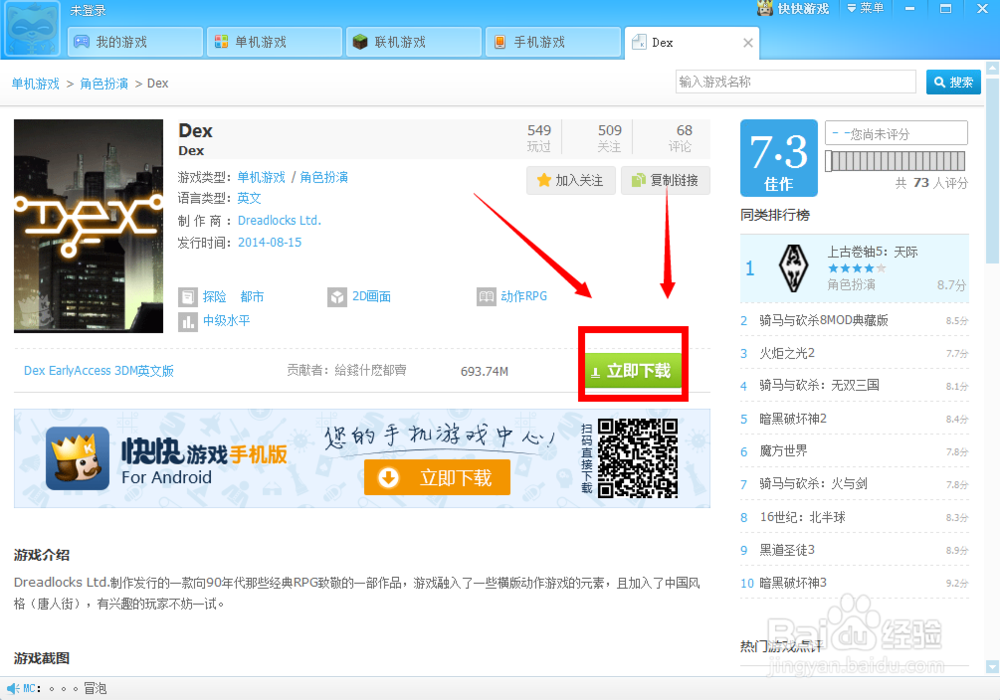Click the Dex game cover image

coord(89,226)
